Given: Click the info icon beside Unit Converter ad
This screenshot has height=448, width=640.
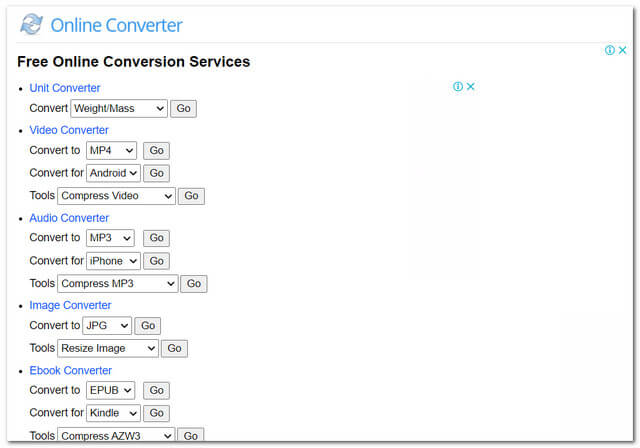Looking at the screenshot, I should (x=457, y=87).
